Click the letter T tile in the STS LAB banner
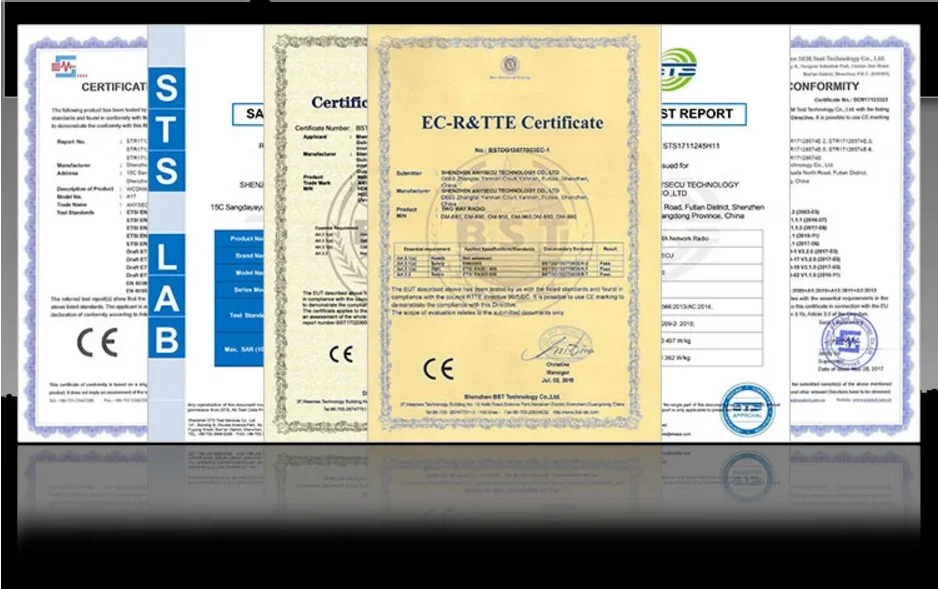 [x=166, y=129]
